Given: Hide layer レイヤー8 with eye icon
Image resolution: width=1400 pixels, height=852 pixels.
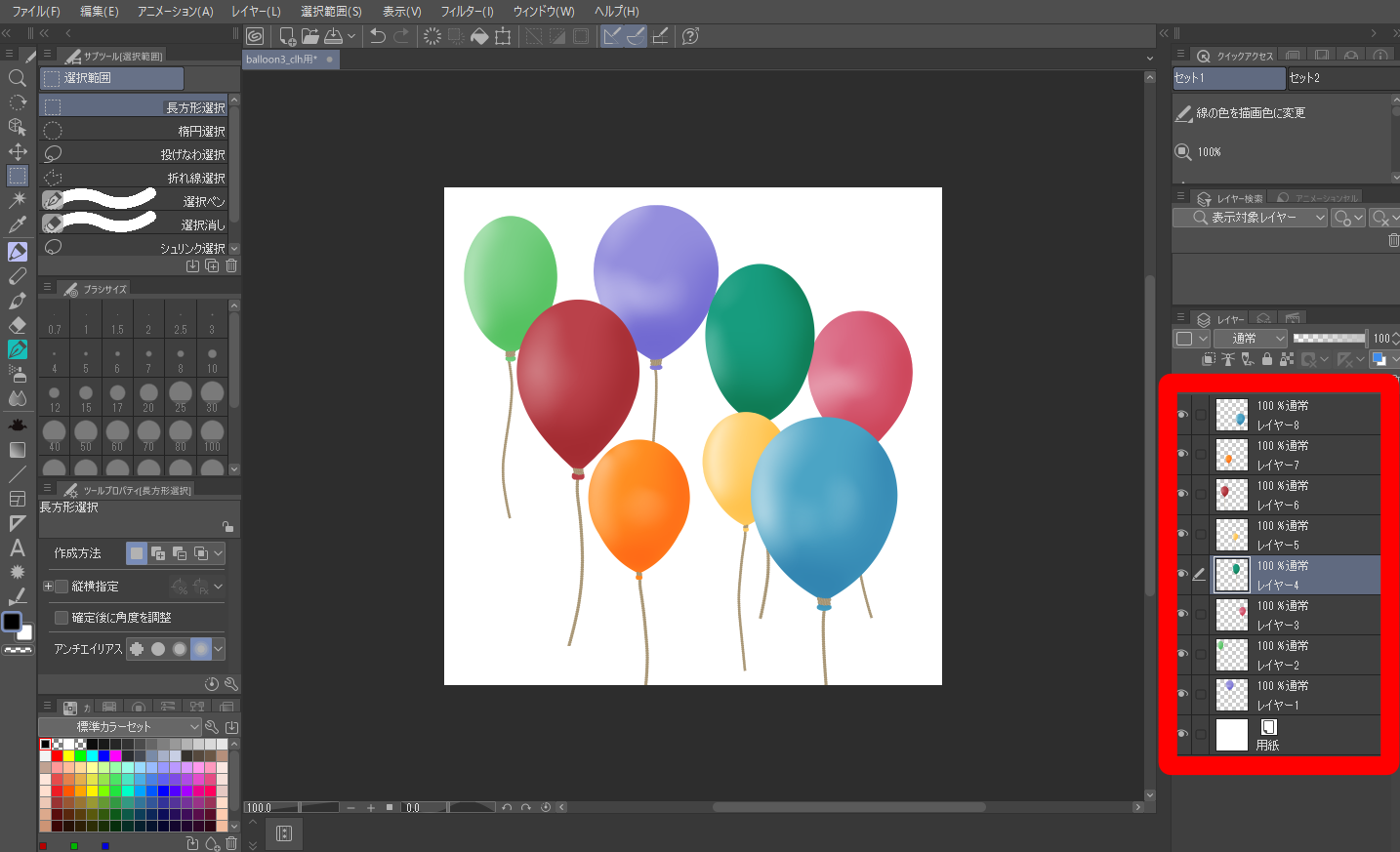Looking at the screenshot, I should click(x=1182, y=415).
